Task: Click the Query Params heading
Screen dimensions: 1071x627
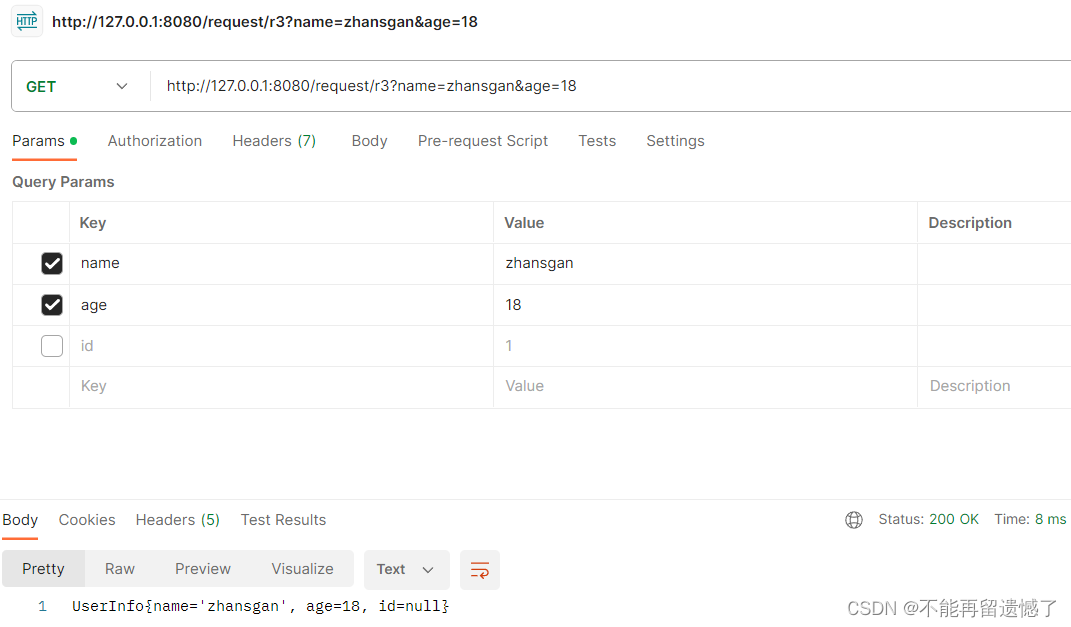Action: pos(63,182)
